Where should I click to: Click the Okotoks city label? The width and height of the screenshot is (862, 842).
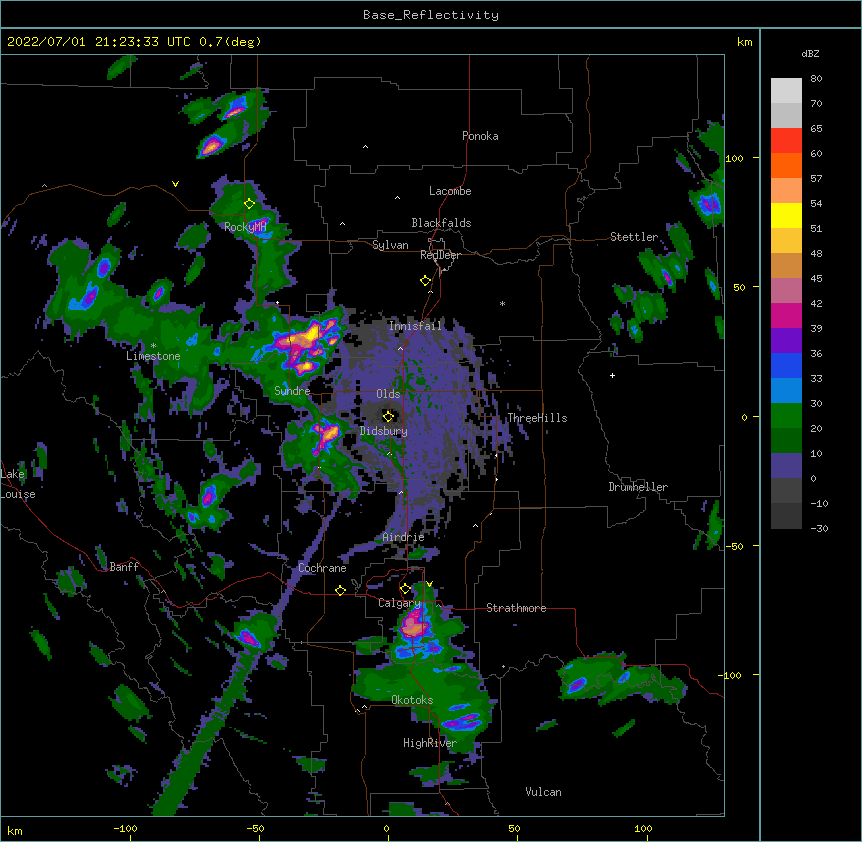coord(412,700)
